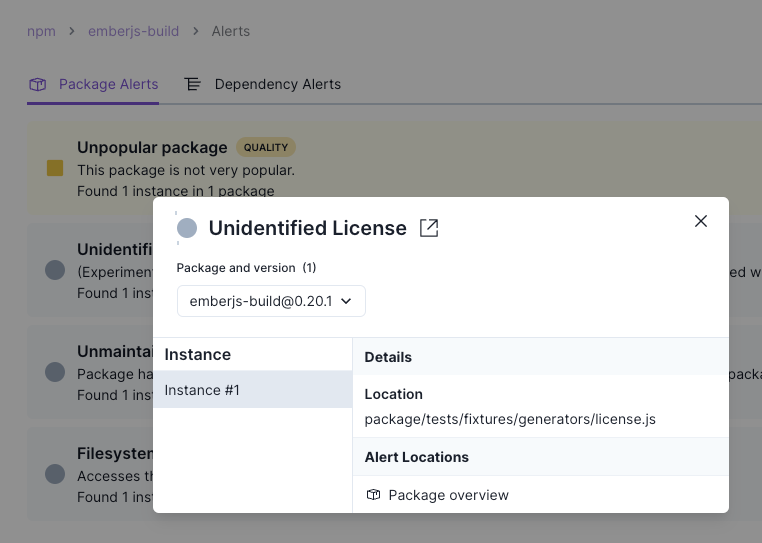Switch to the Package Alerts tab
Viewport: 762px width, 543px height.
coord(107,84)
